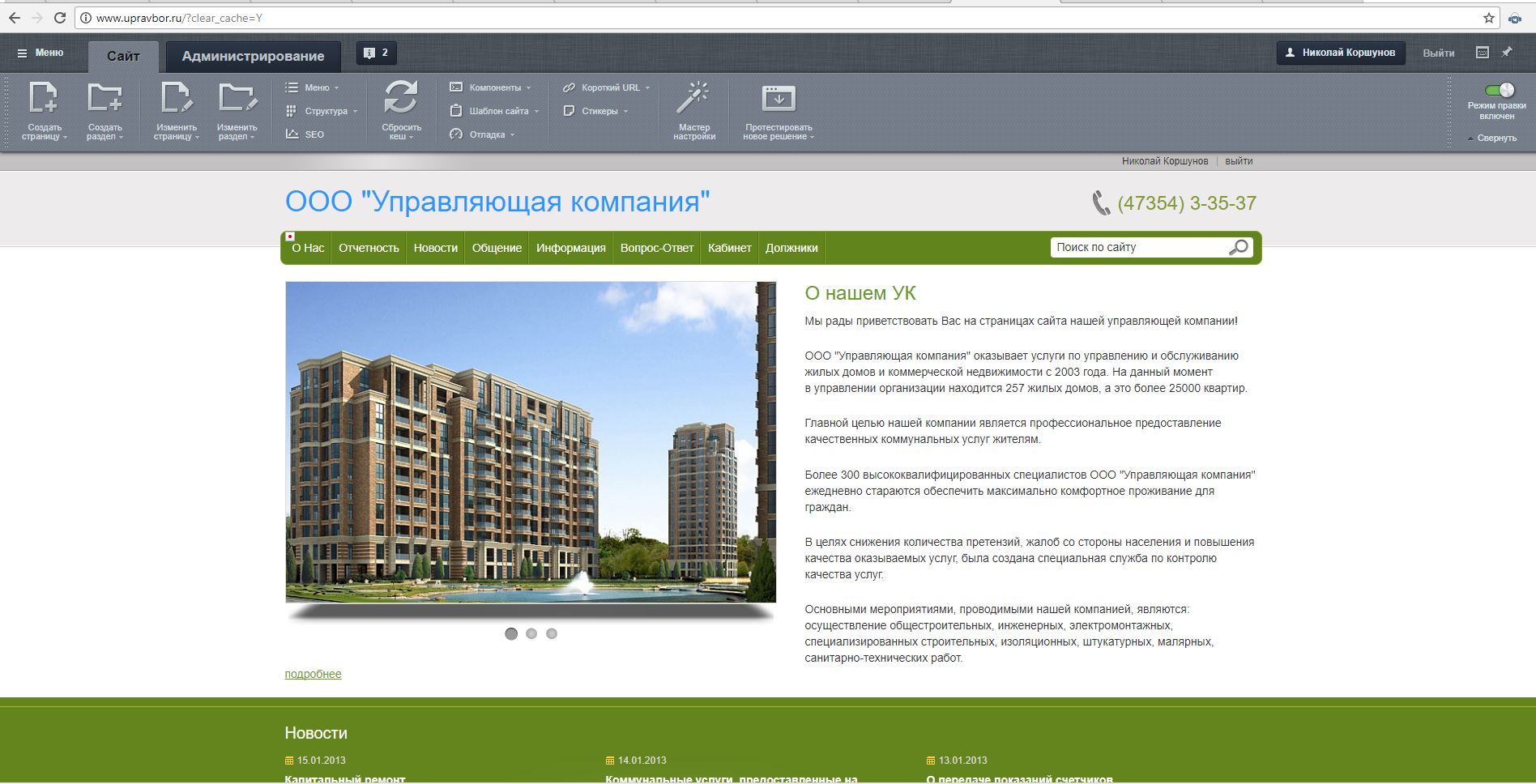Click the pin panel icon
Screen dimensions: 1536x784
(1507, 52)
